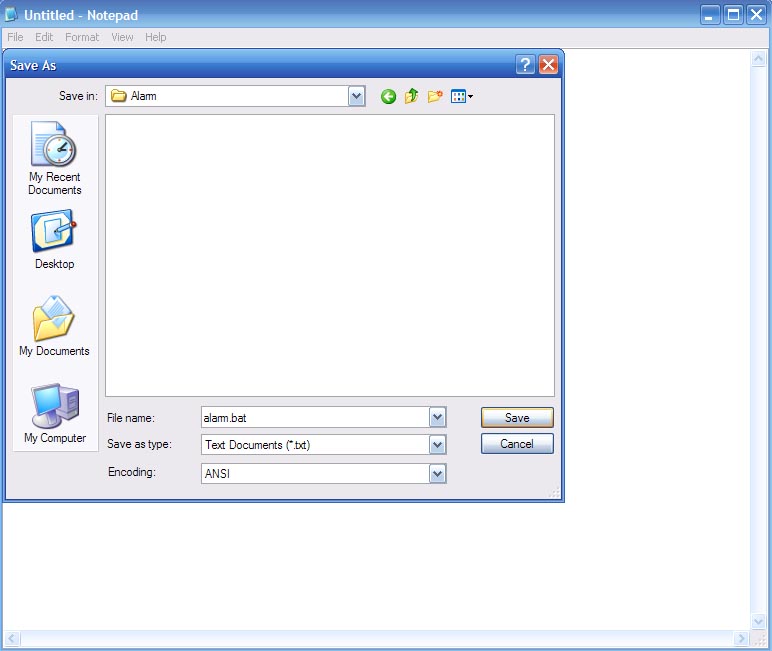Click the Cancel button
772x651 pixels.
click(517, 444)
